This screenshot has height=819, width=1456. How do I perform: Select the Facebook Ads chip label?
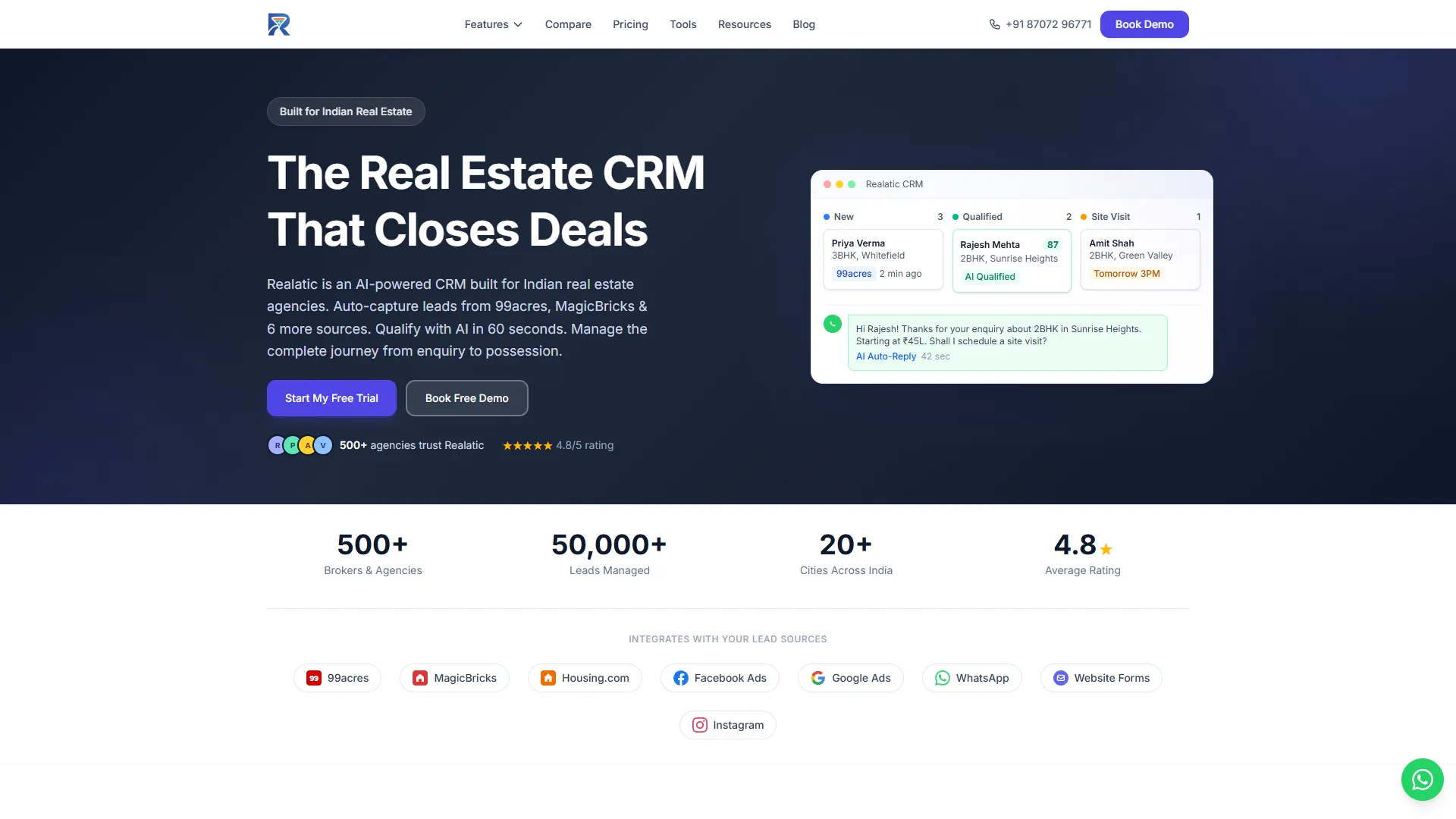[730, 678]
